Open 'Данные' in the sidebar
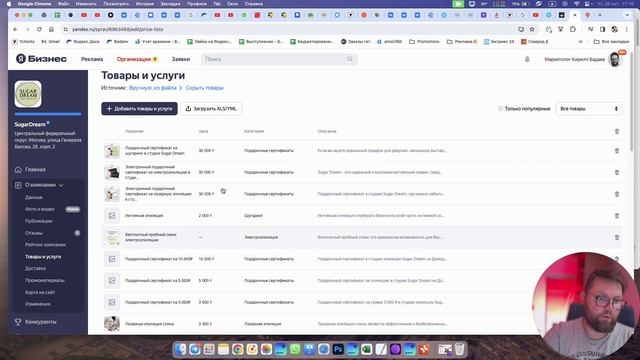 coord(34,197)
